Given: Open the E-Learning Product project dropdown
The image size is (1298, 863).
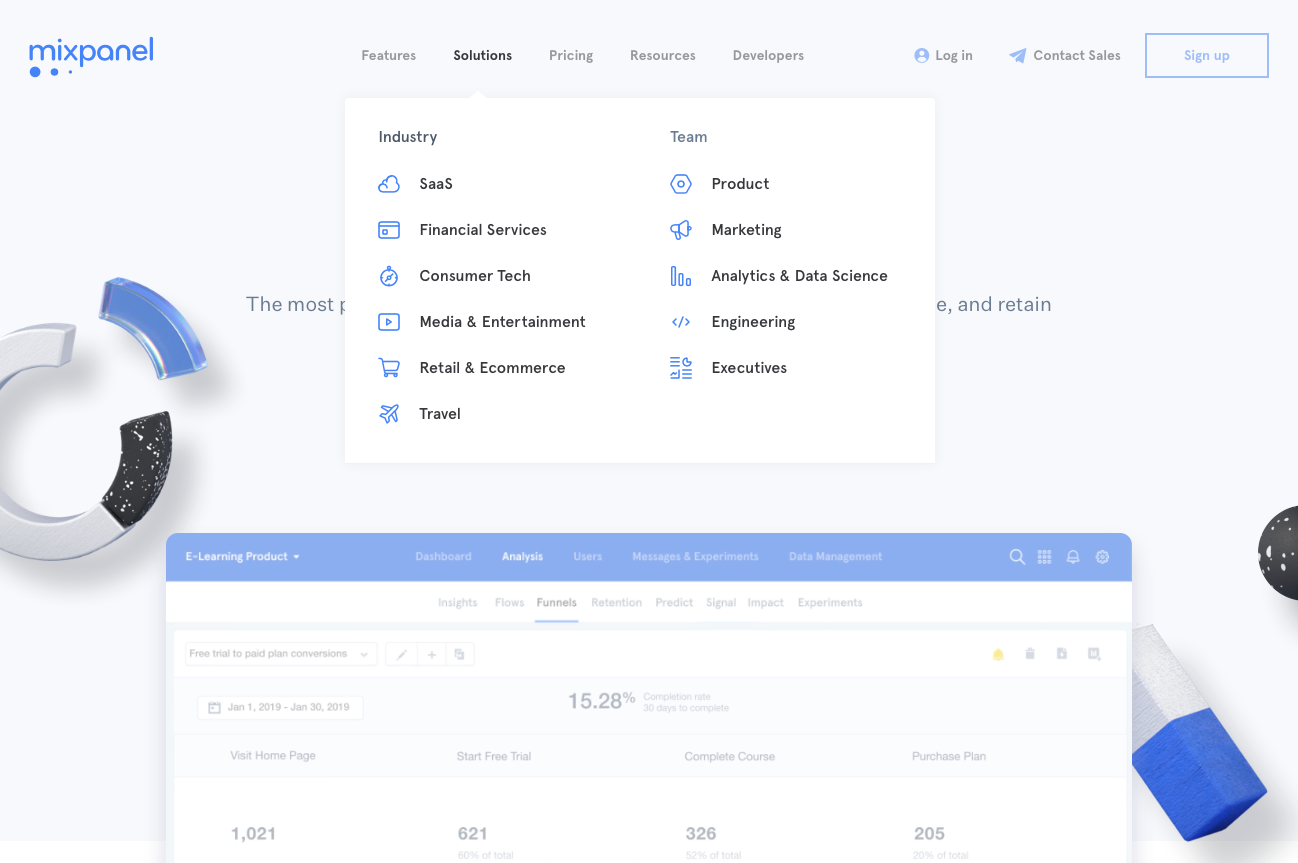Looking at the screenshot, I should 243,557.
